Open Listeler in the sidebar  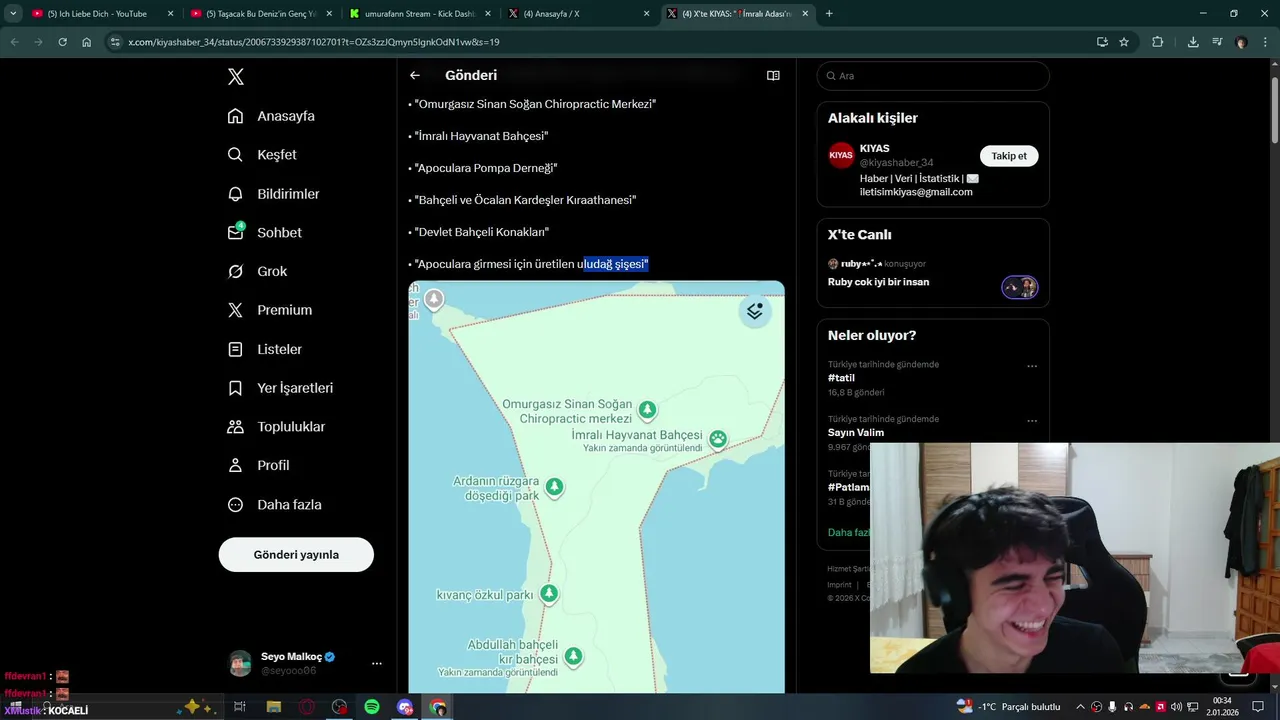(x=264, y=349)
